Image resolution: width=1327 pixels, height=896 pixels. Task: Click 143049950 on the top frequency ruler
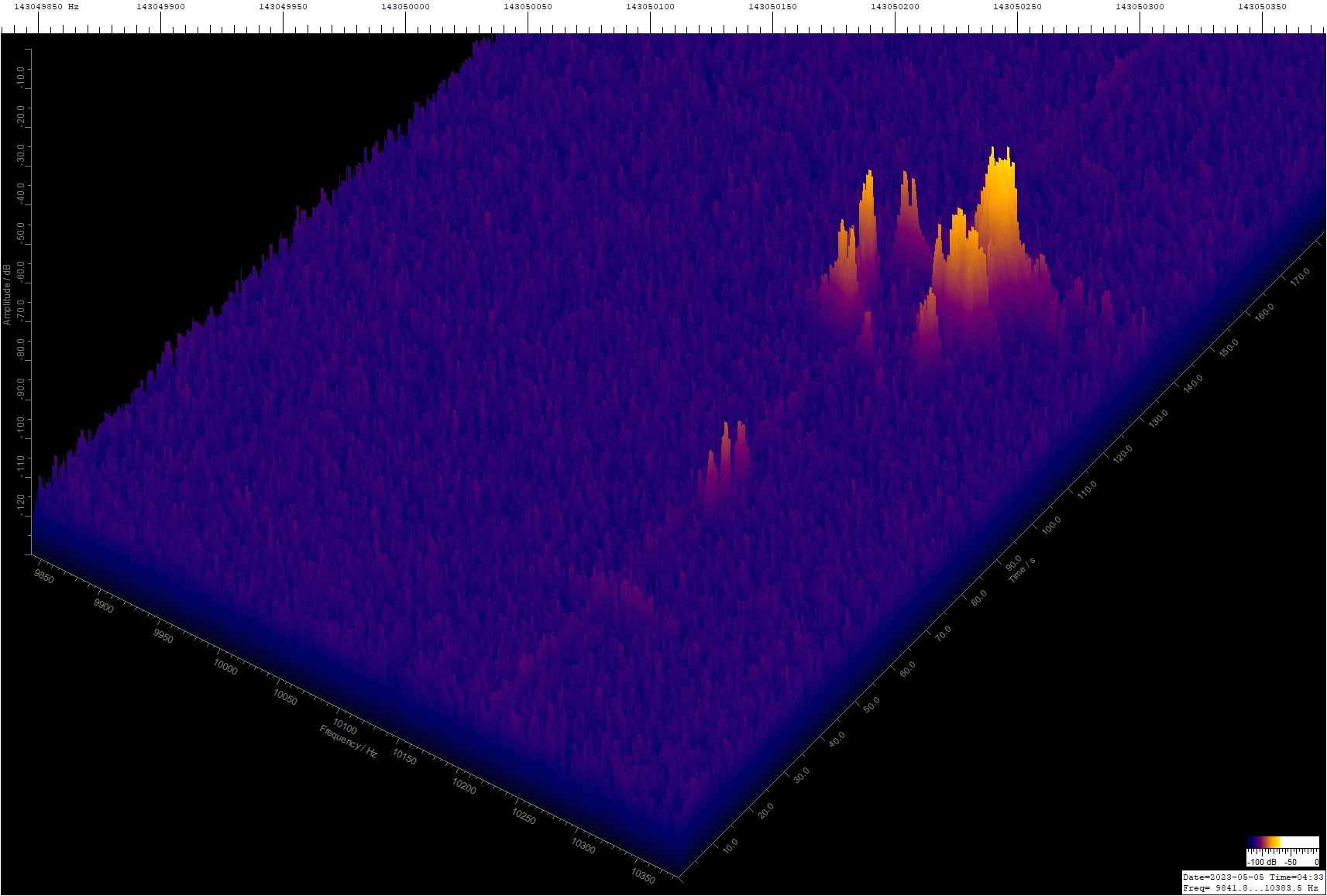(x=283, y=6)
